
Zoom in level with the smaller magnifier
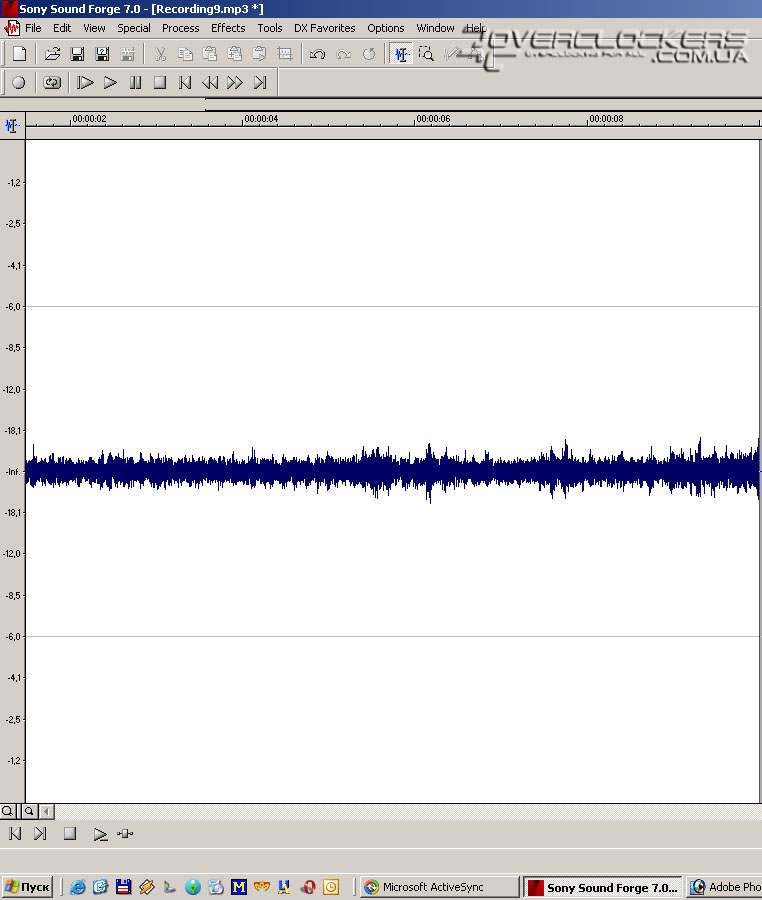(29, 811)
